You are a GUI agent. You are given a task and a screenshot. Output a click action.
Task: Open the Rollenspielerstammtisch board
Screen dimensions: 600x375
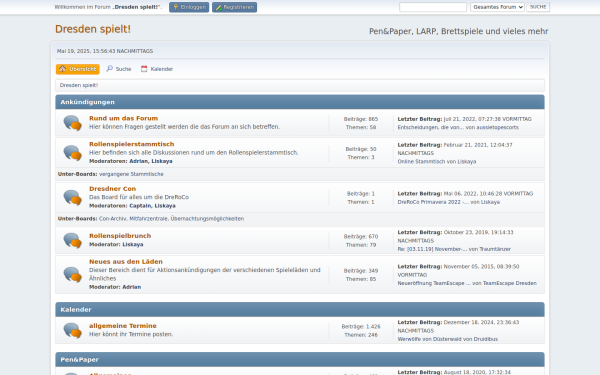(x=132, y=144)
